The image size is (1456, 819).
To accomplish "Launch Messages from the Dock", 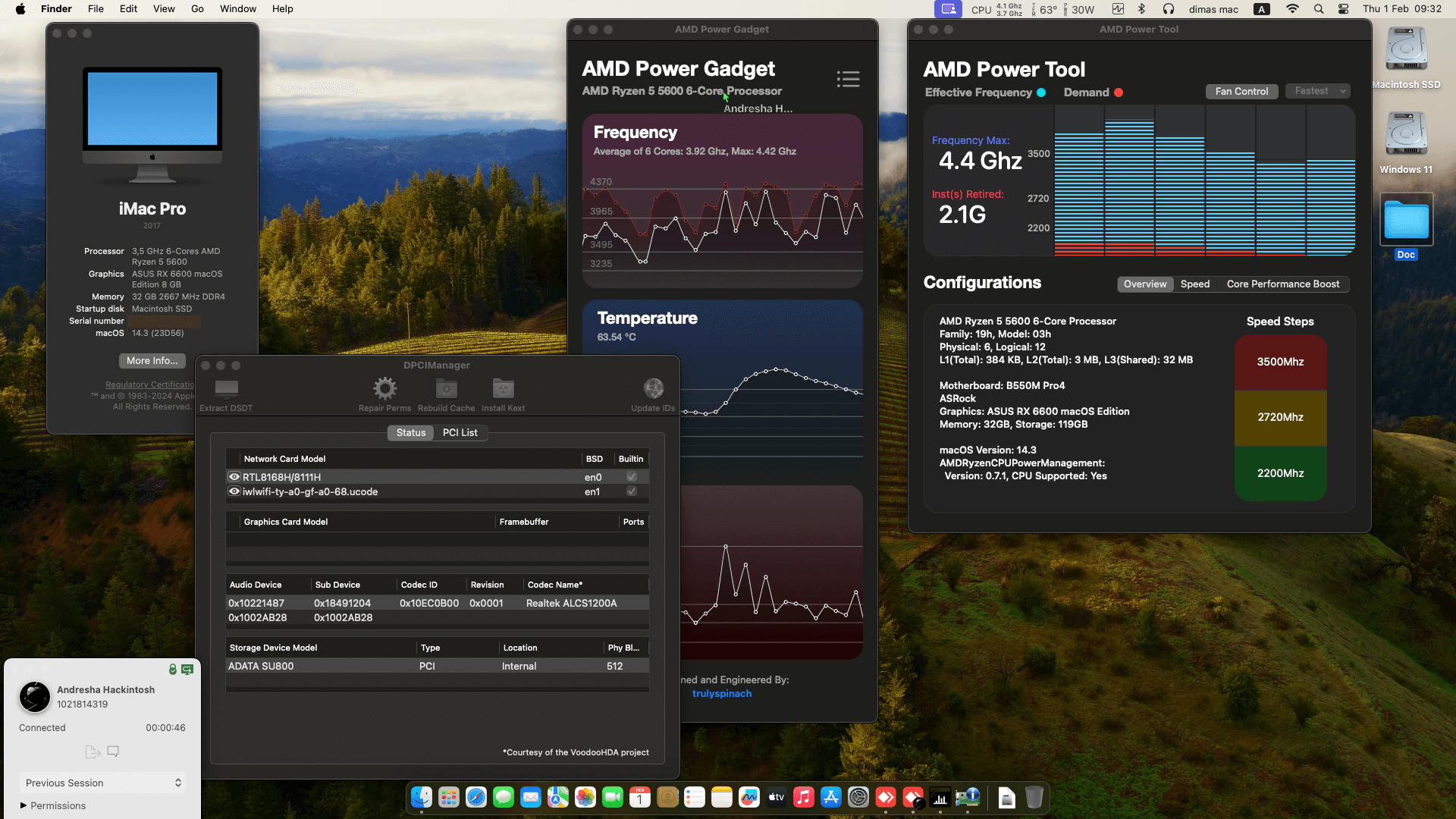I will pos(504,797).
